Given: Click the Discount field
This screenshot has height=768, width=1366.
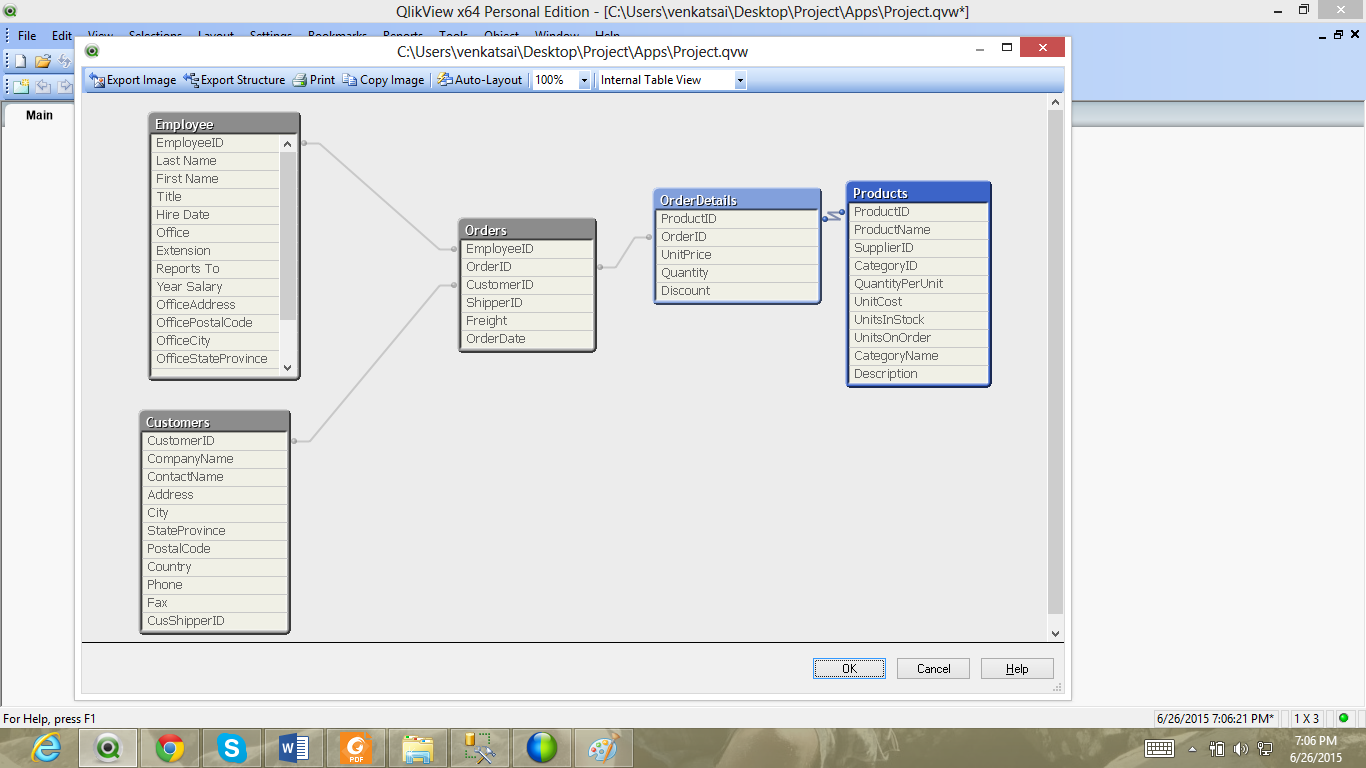Looking at the screenshot, I should click(737, 291).
